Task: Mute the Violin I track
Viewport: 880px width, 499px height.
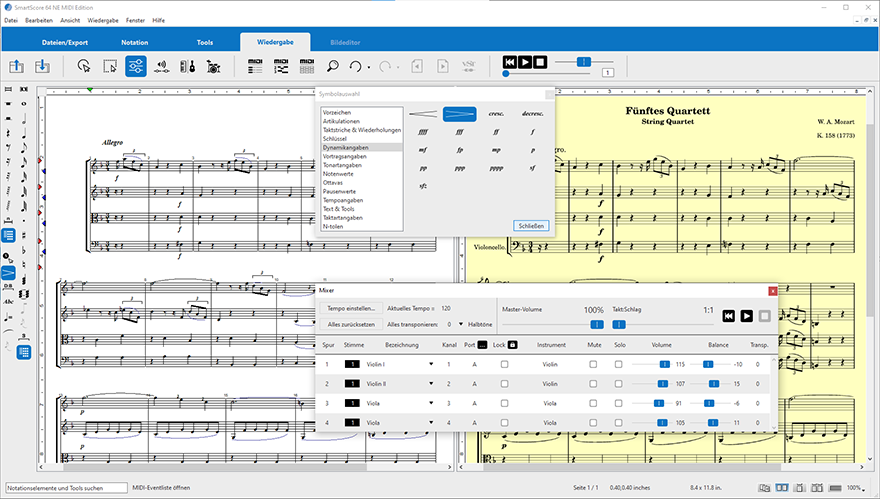Action: pyautogui.click(x=594, y=365)
